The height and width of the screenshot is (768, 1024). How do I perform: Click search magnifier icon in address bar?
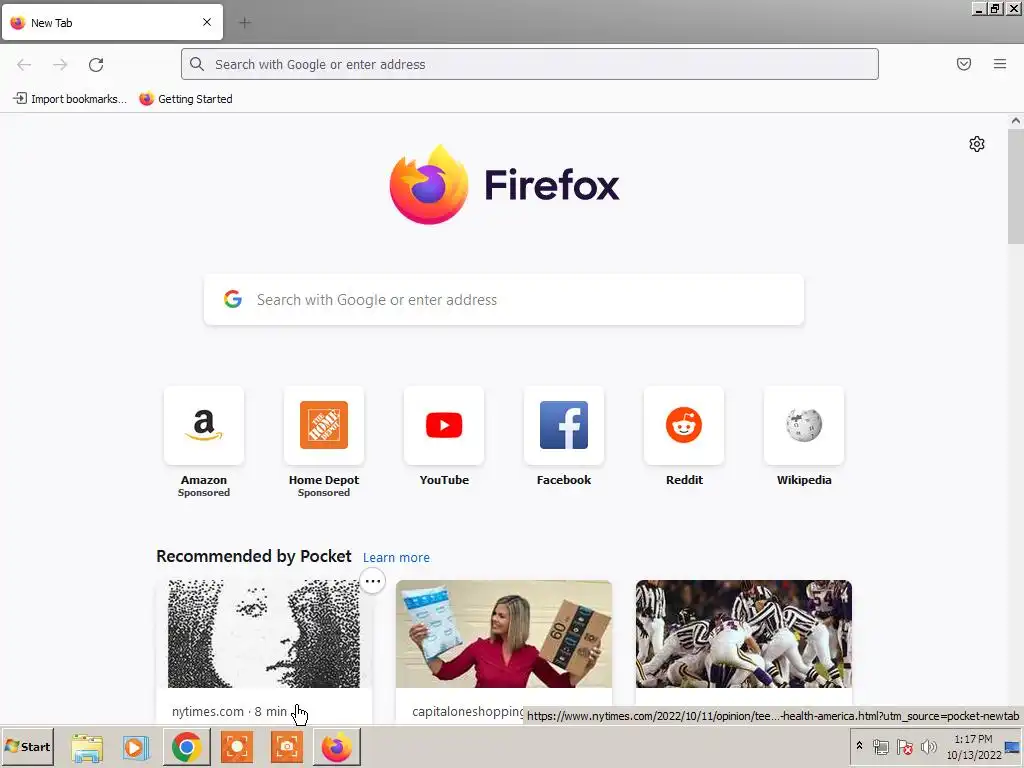point(197,64)
